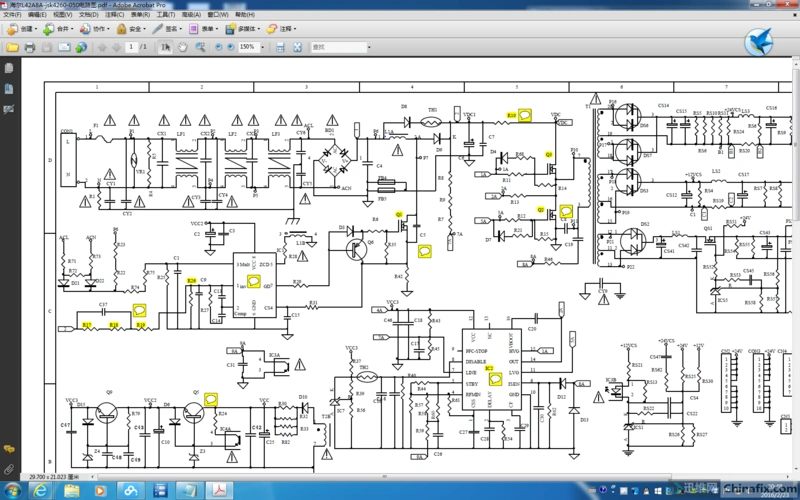
Task: Click the Print icon in toolbar
Action: [30, 47]
